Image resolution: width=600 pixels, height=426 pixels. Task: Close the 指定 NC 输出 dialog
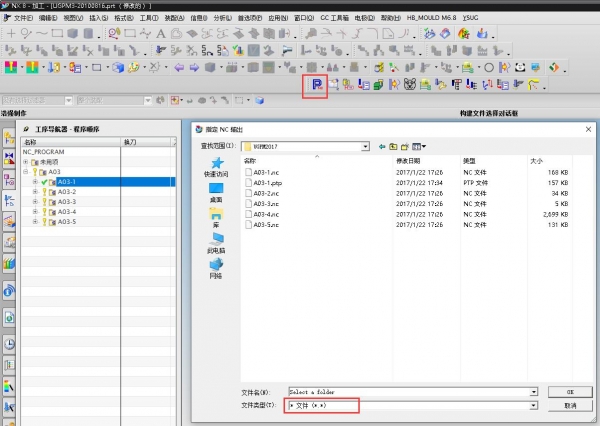click(588, 129)
